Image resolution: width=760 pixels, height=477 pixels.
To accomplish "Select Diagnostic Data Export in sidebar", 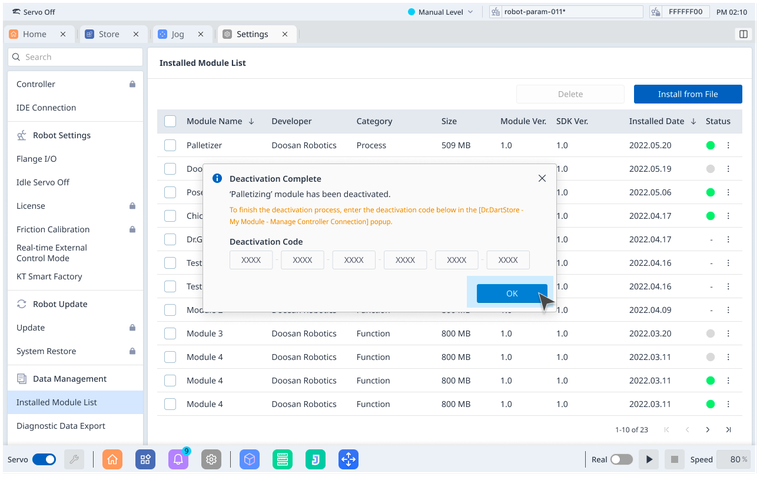I will [x=60, y=425].
